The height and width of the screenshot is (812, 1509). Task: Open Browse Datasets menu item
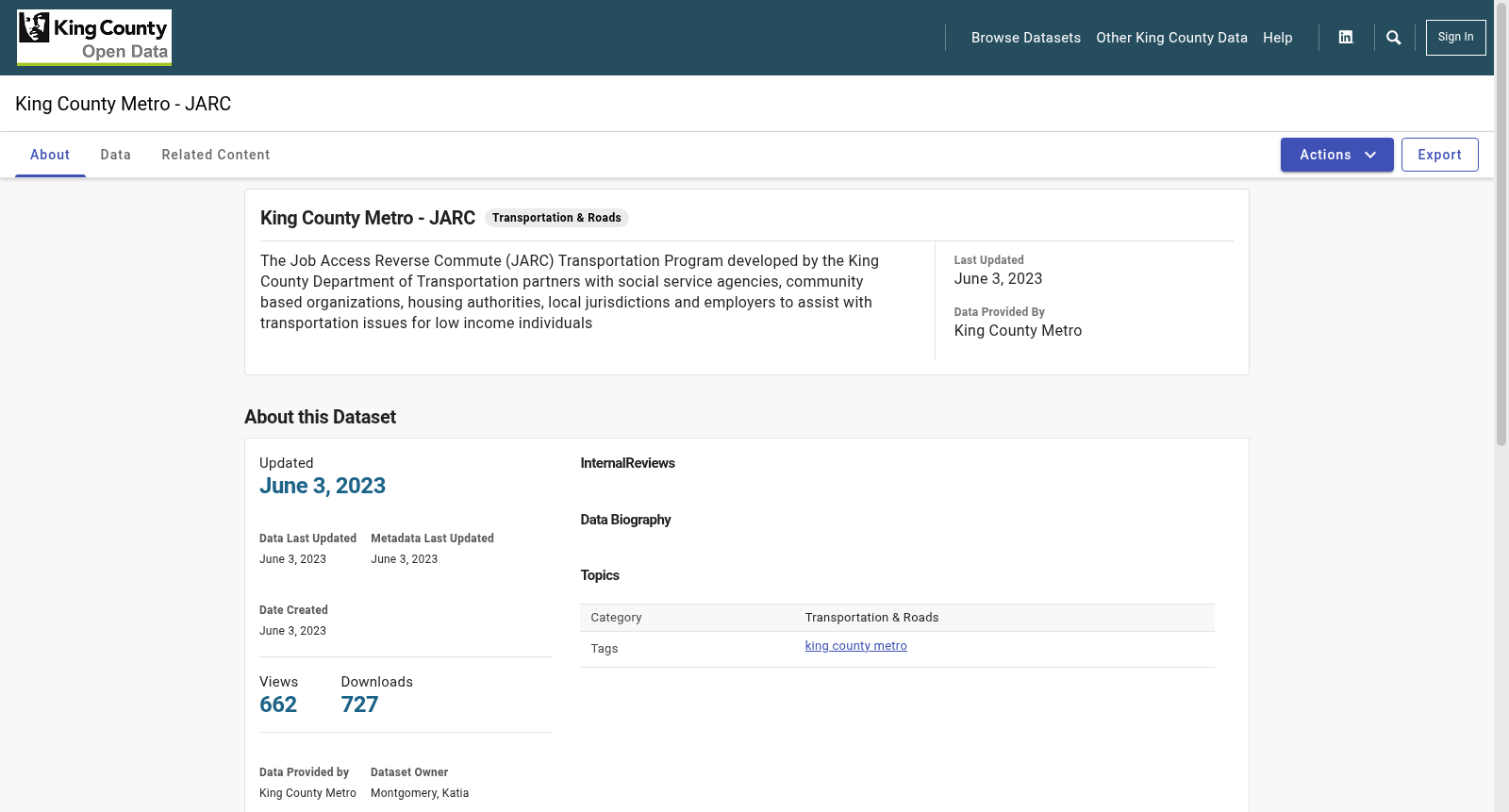(x=1026, y=38)
